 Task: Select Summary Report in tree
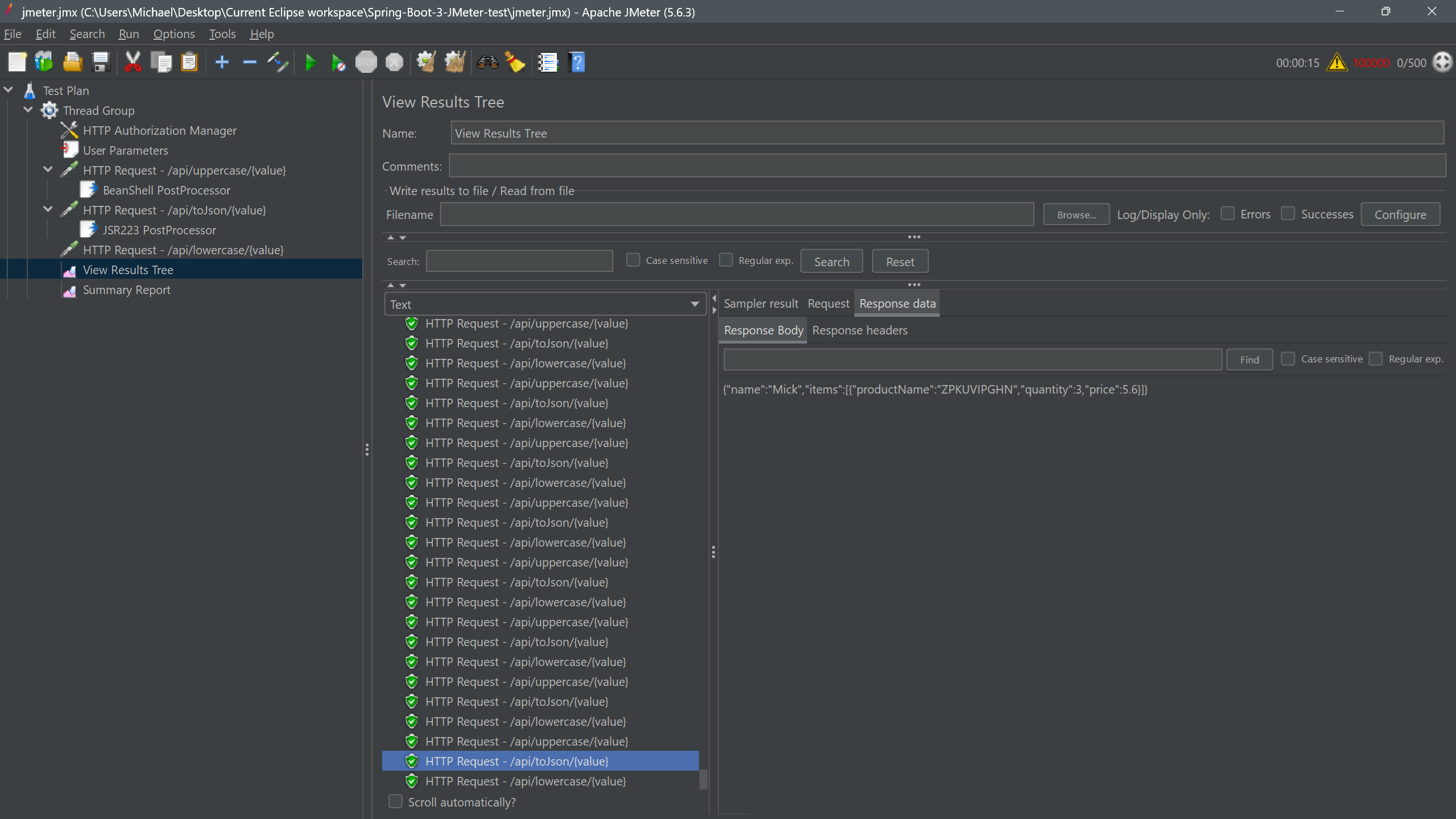click(126, 289)
